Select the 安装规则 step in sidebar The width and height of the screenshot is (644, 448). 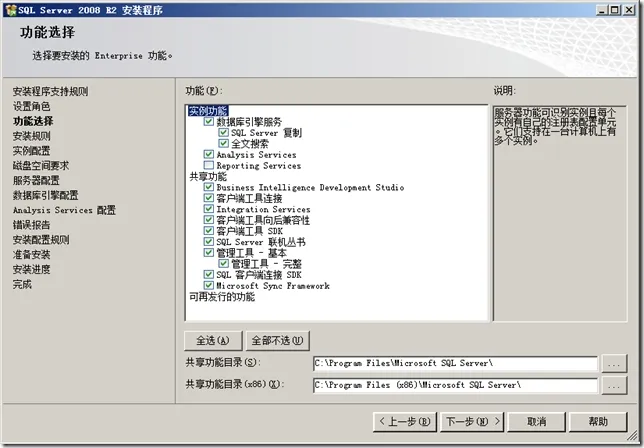(x=32, y=136)
